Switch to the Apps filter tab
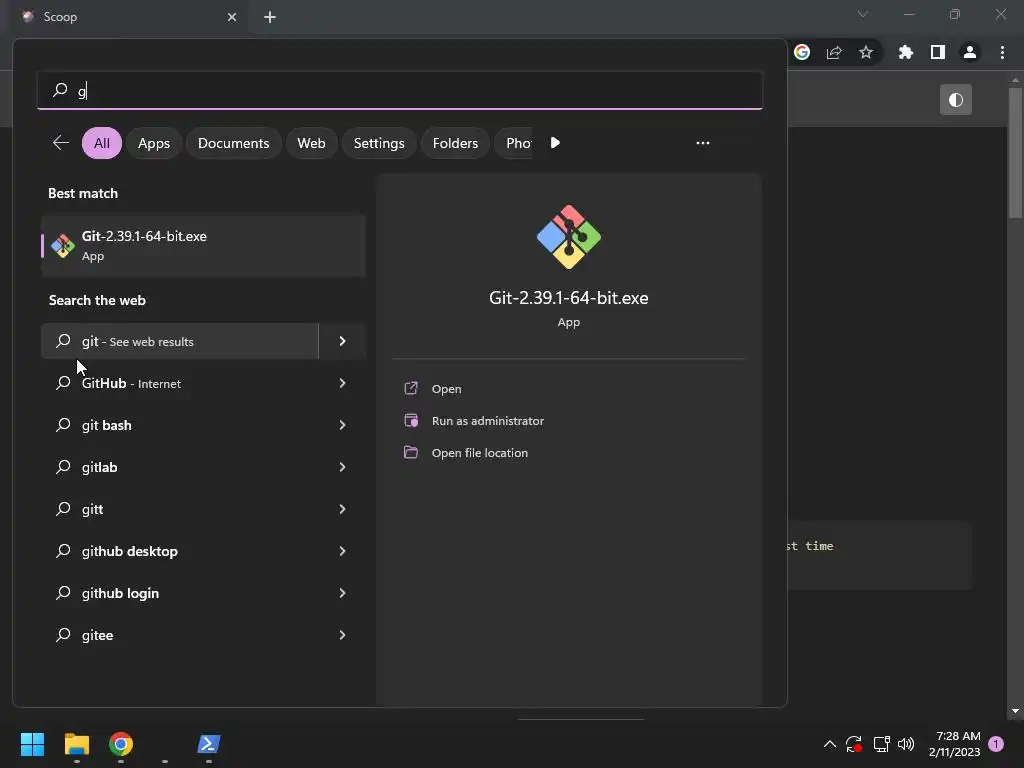1024x768 pixels. (x=154, y=143)
